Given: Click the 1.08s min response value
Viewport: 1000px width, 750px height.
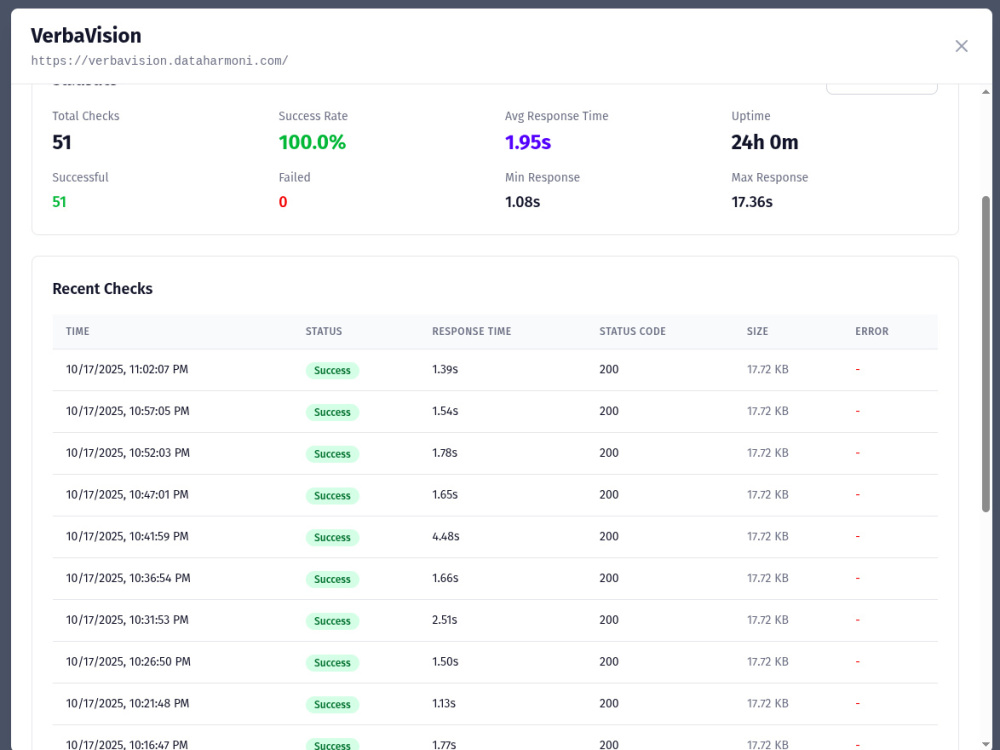Looking at the screenshot, I should [x=522, y=202].
